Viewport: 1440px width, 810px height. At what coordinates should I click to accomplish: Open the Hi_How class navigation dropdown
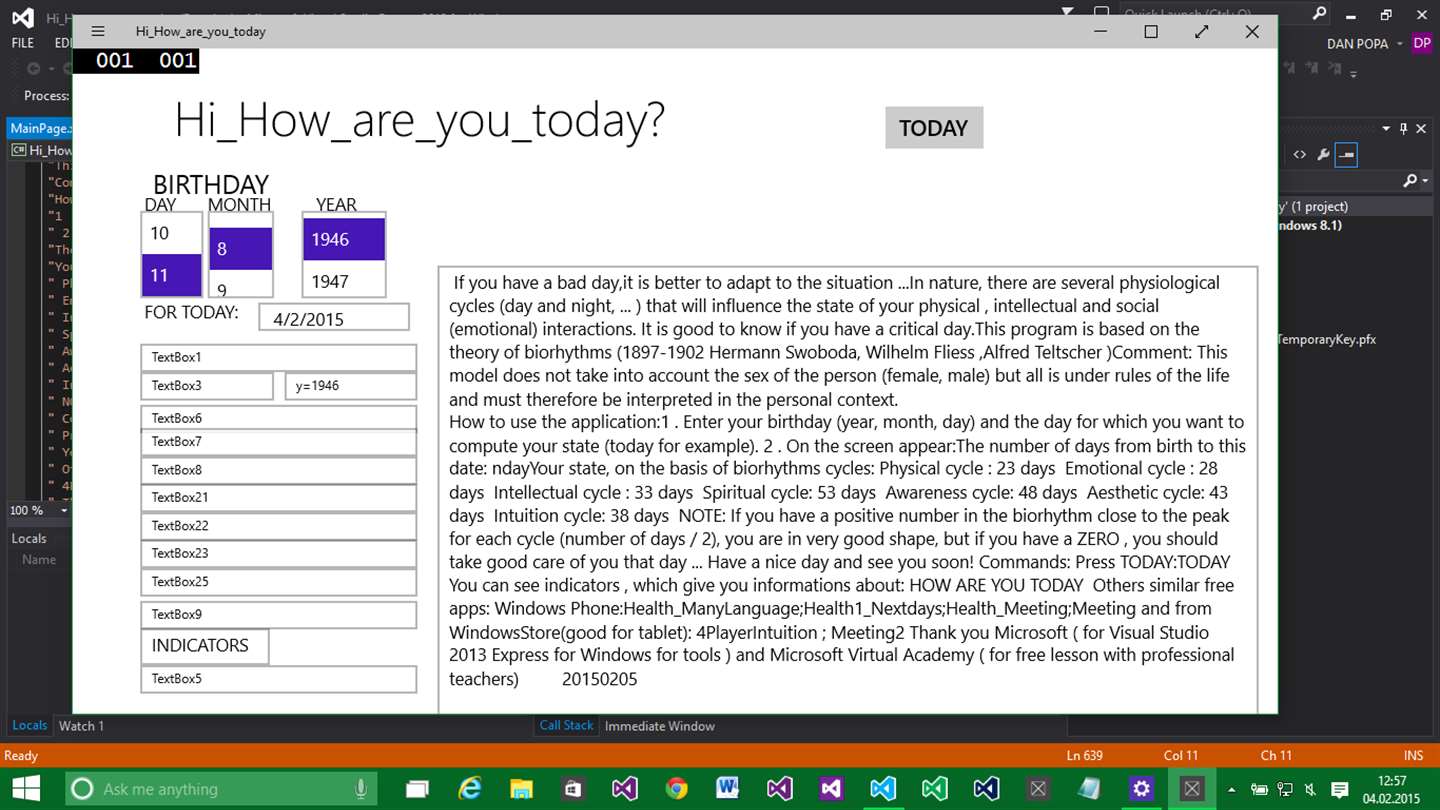pyautogui.click(x=42, y=151)
